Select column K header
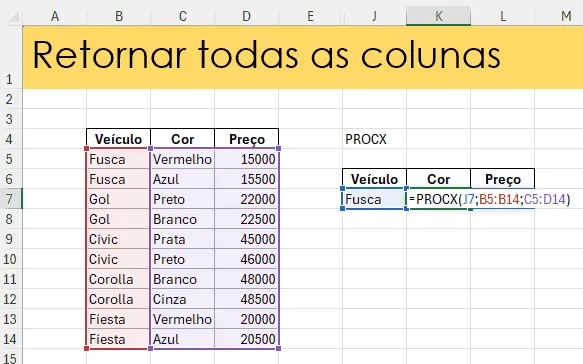The image size is (583, 364). point(438,16)
